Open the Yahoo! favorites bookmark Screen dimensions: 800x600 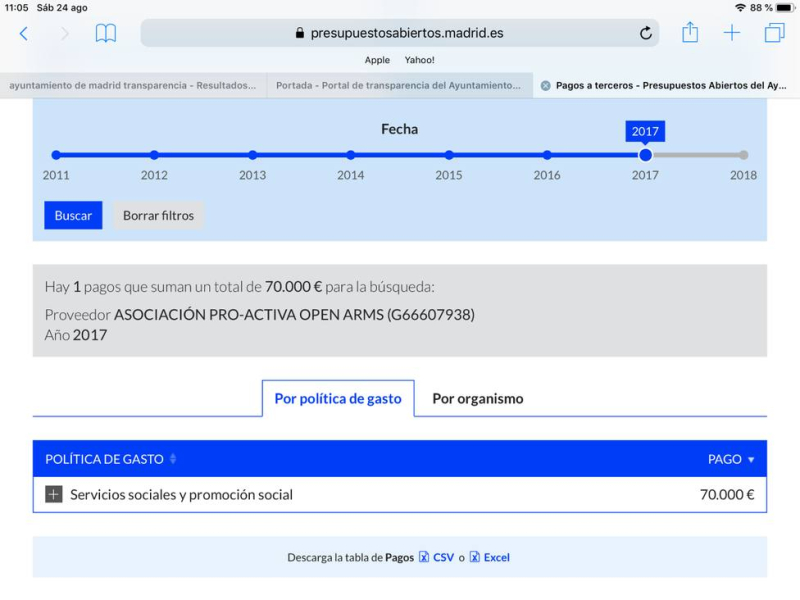[419, 60]
